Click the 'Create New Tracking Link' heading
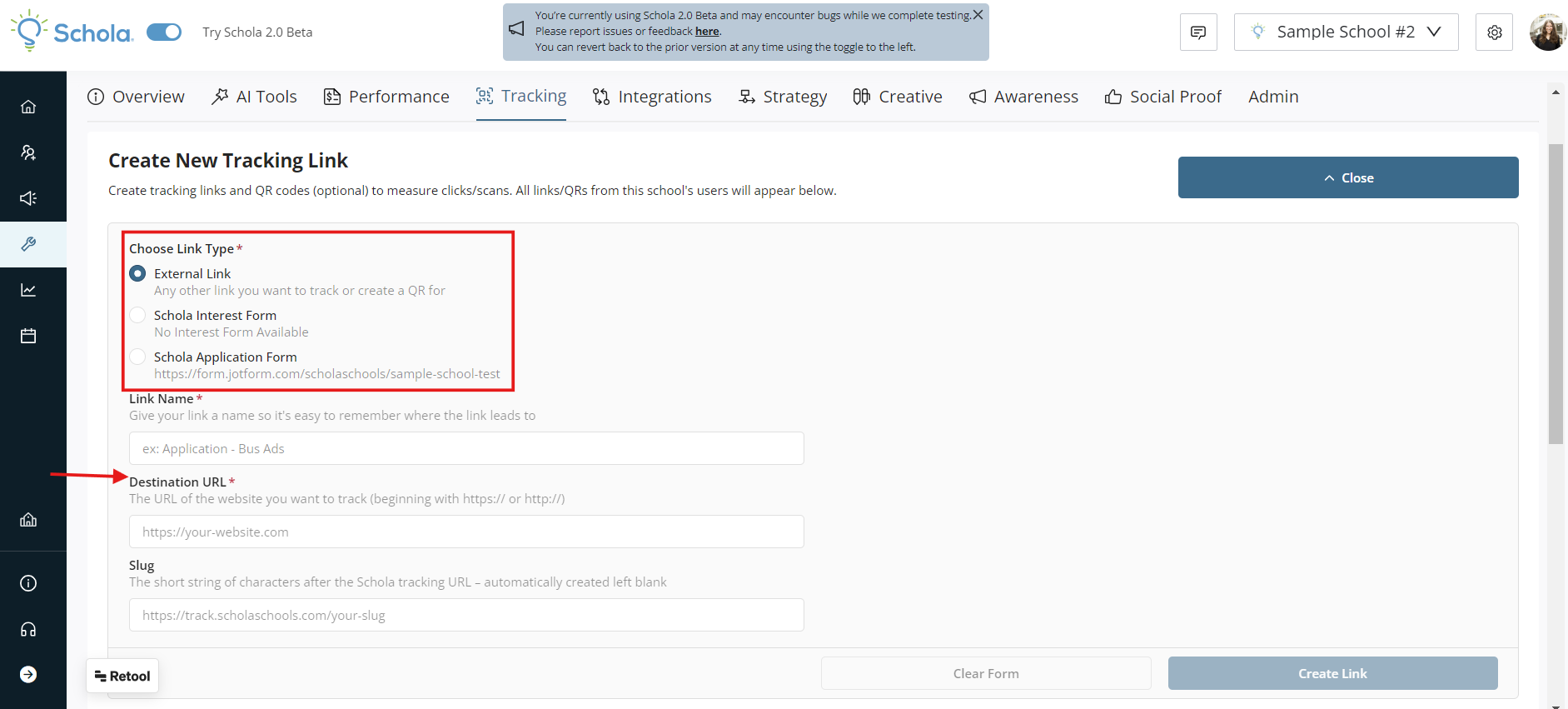The image size is (1568, 709). [x=228, y=160]
